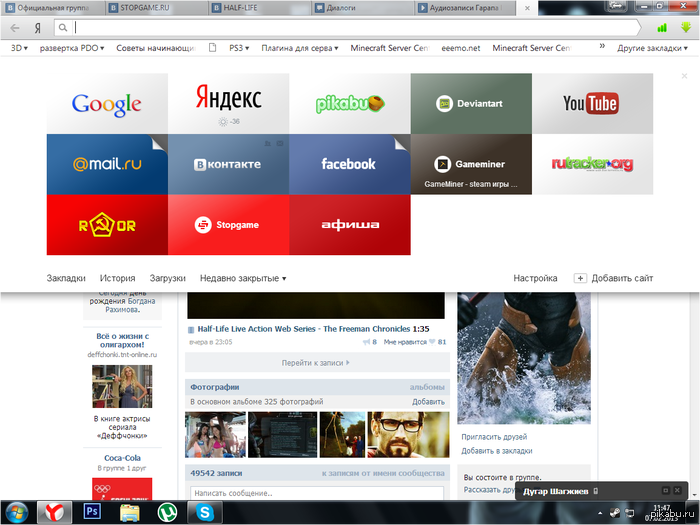Click the green downloads arrow icon
The image size is (700, 525).
pos(686,28)
